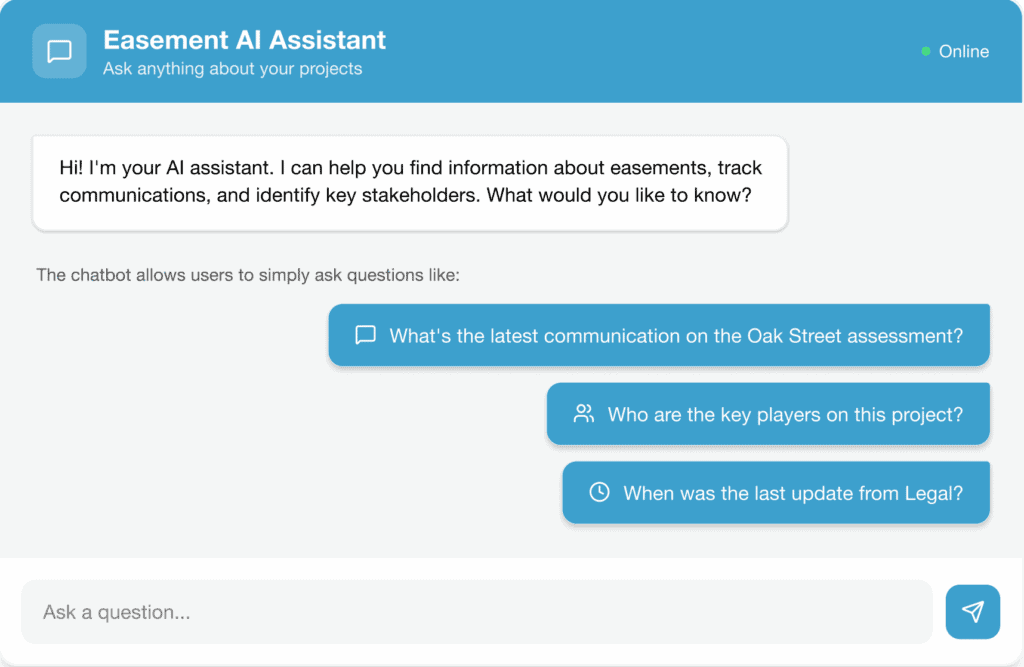
Task: Click empty blue header area right of title
Action: (x=650, y=51)
